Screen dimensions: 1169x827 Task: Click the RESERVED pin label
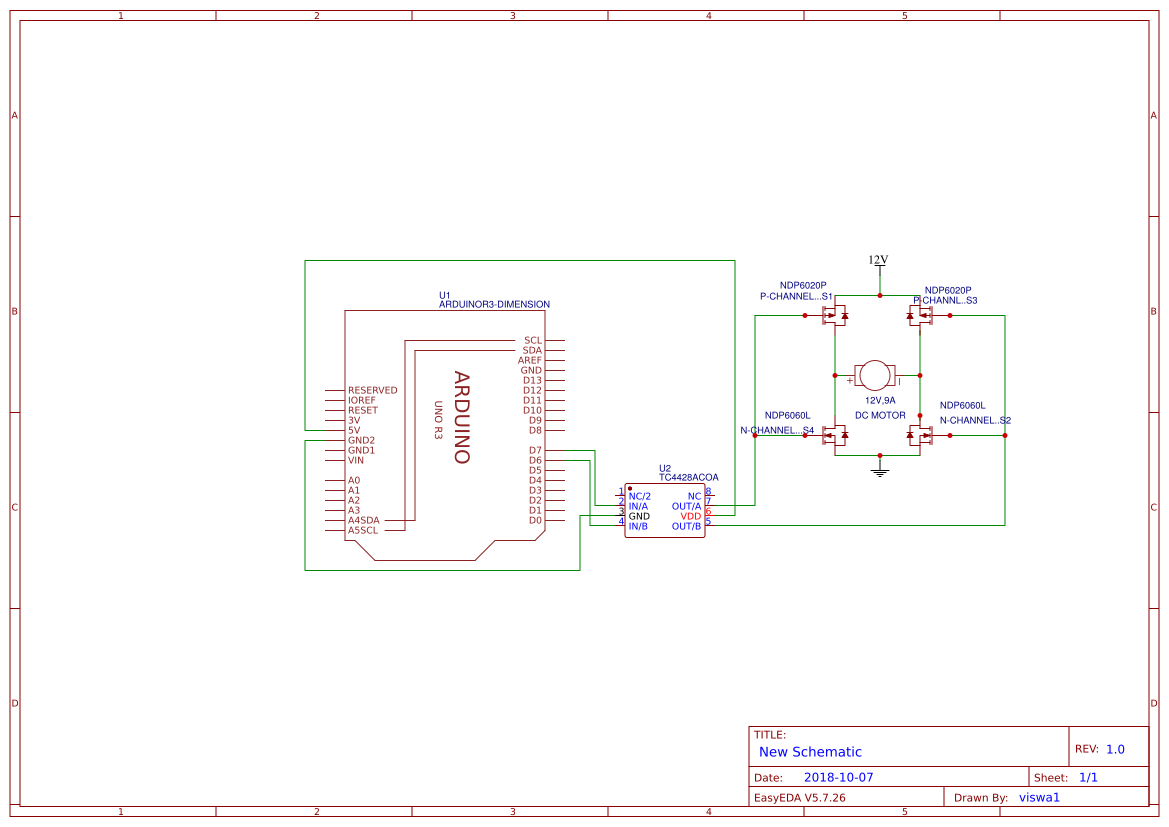click(373, 390)
